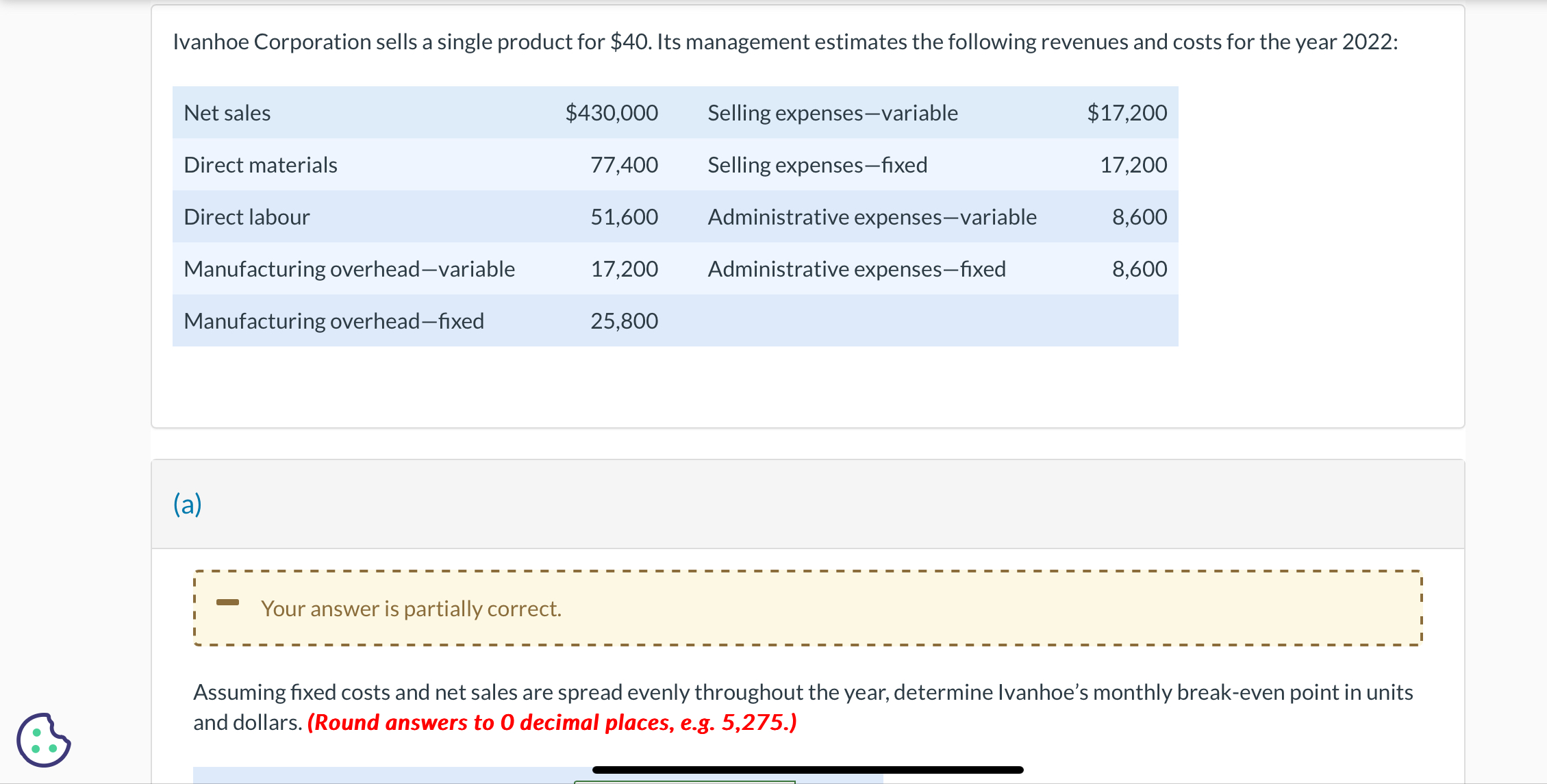The image size is (1547, 784).
Task: Click the Ivanhoe Corporation problem statement
Action: [x=785, y=42]
